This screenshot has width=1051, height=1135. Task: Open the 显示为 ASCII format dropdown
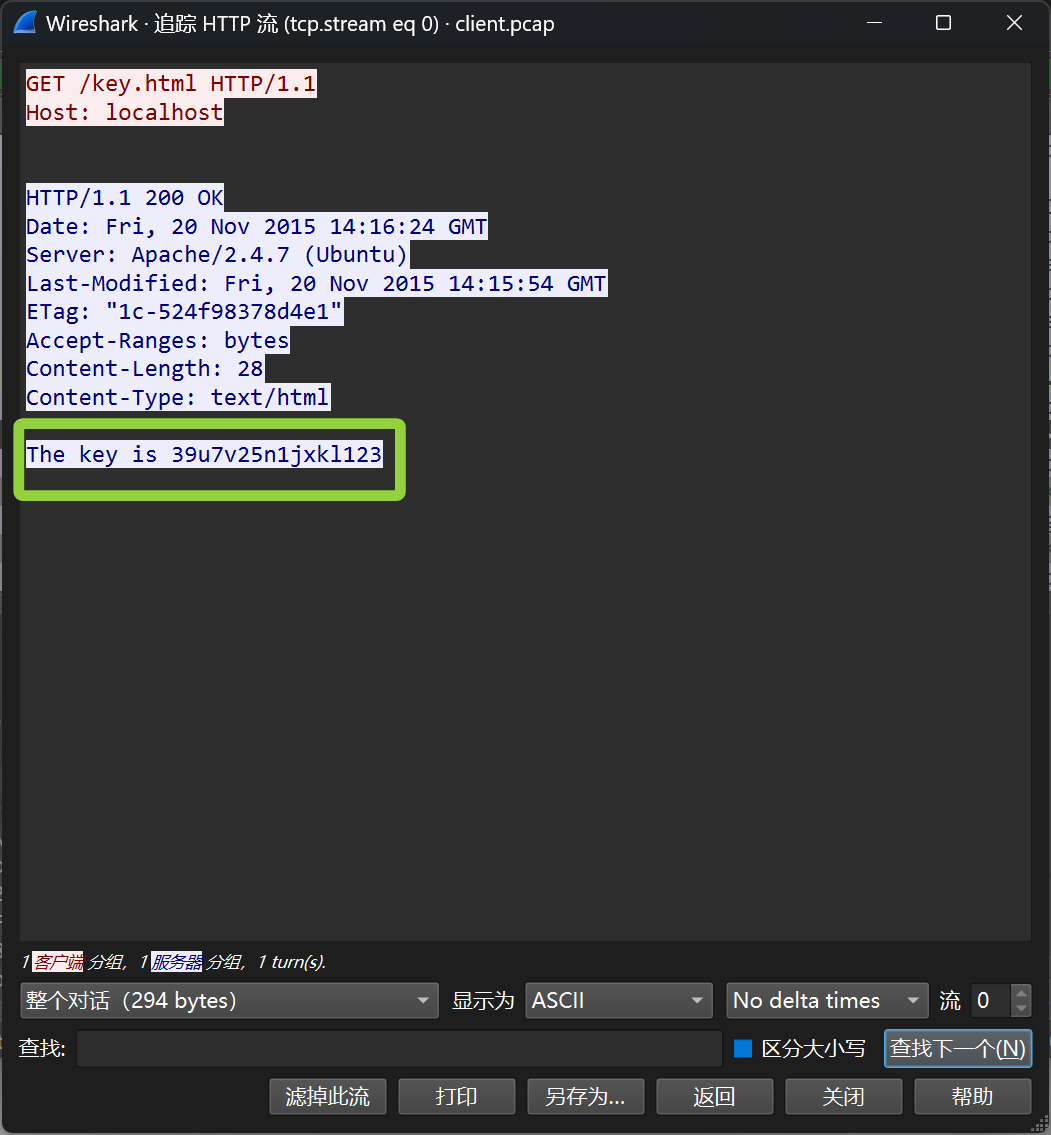618,1000
